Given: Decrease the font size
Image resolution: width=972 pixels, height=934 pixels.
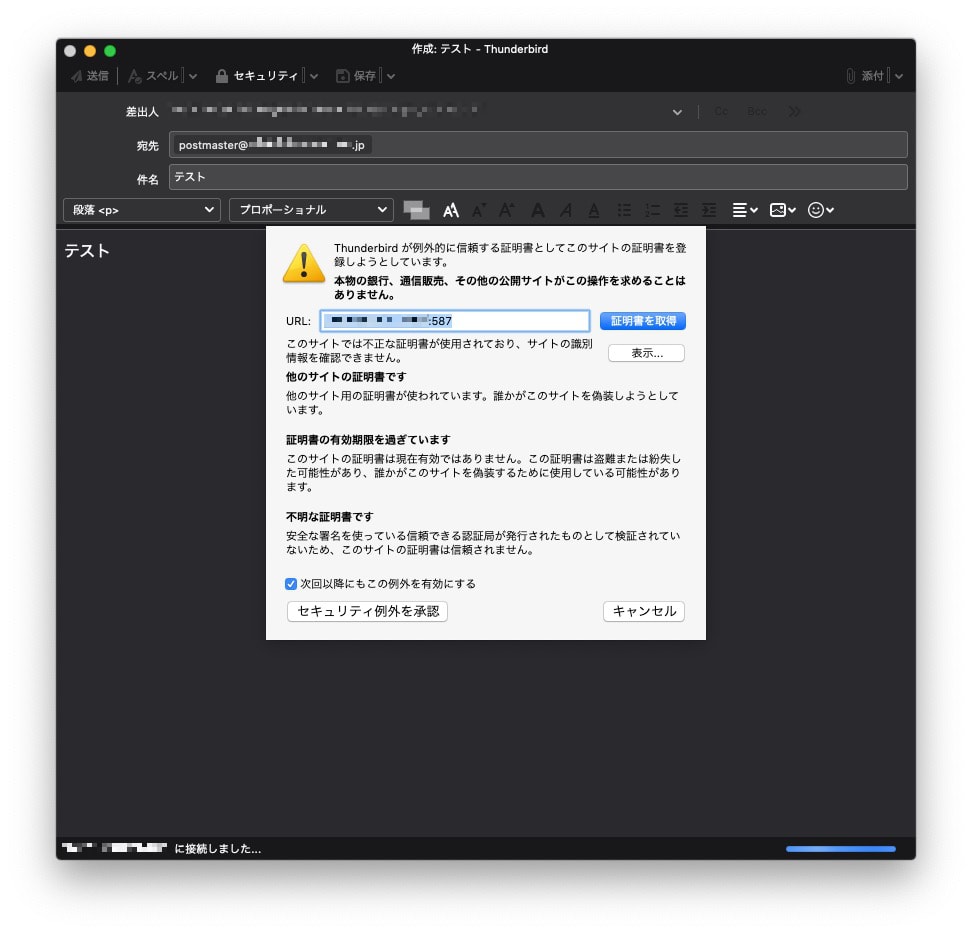Looking at the screenshot, I should click(x=479, y=210).
